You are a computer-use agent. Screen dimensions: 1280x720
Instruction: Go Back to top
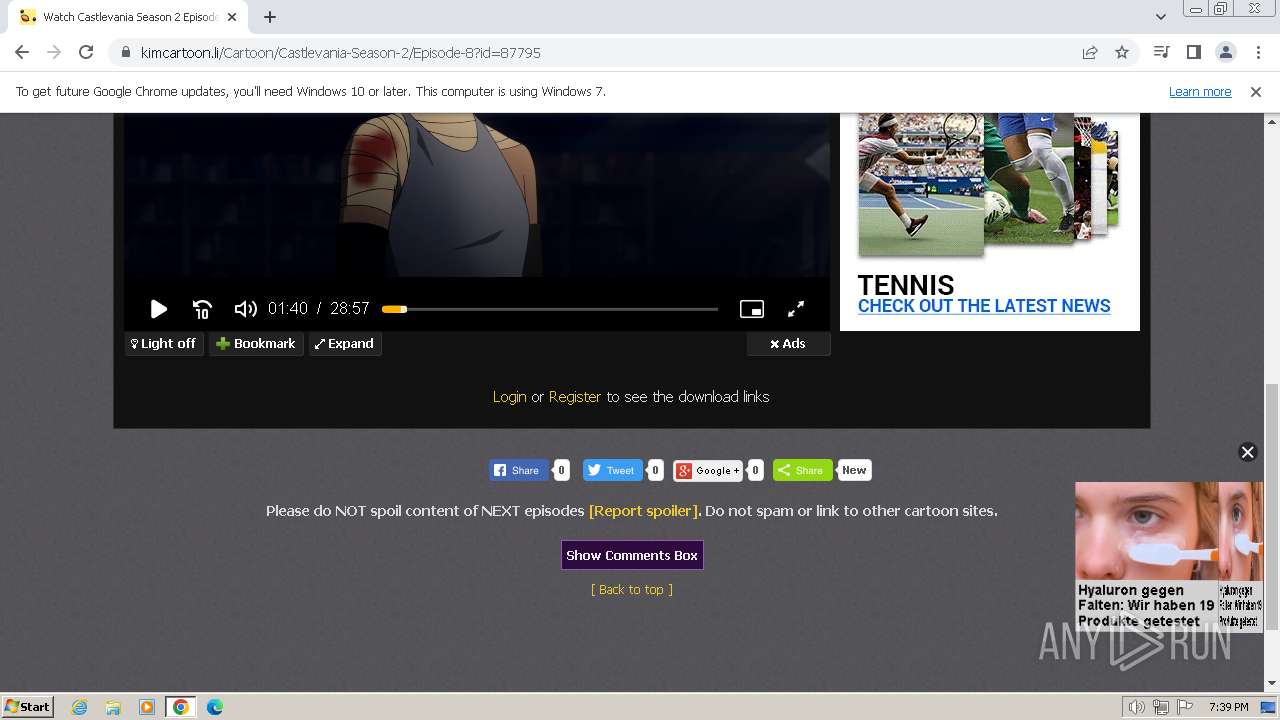[x=632, y=590]
